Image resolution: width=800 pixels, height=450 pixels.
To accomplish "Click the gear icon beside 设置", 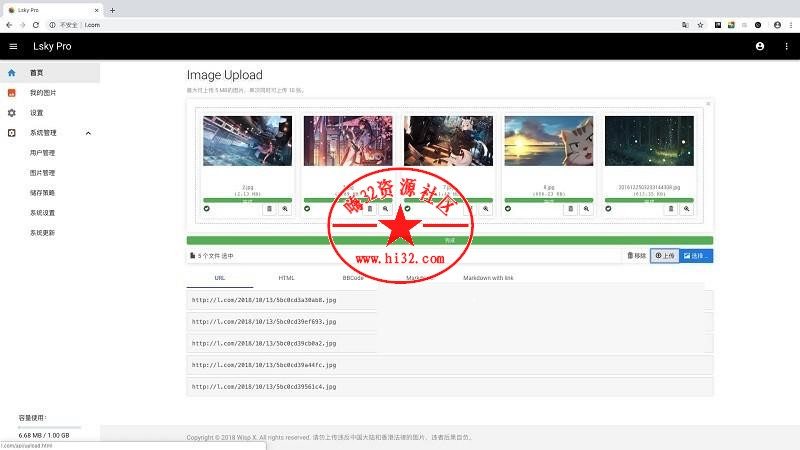I will coord(12,113).
